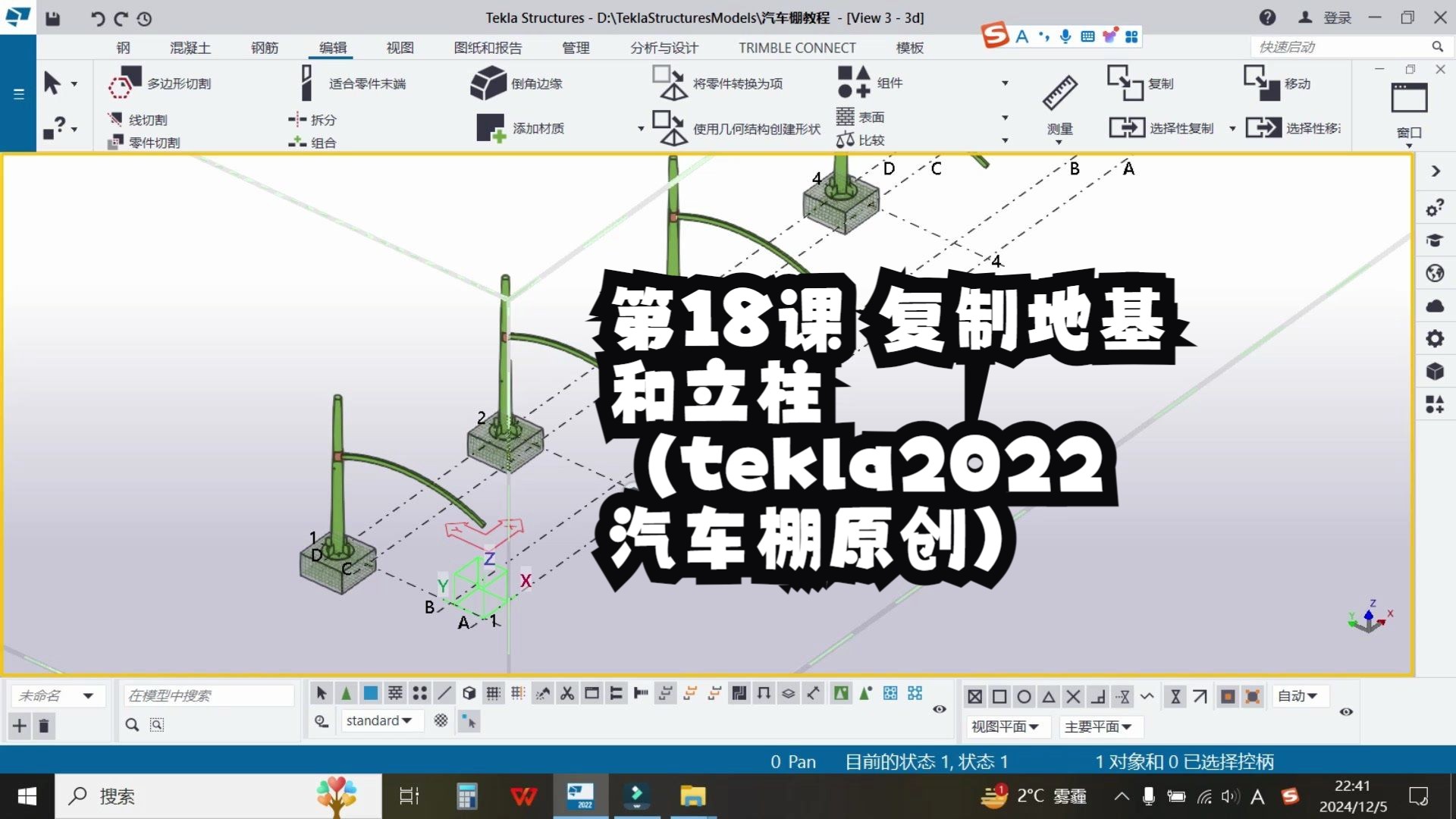Screen dimensions: 1456x819
Task: Toggle selection toolbar eye visibility icon
Action: coord(939,709)
